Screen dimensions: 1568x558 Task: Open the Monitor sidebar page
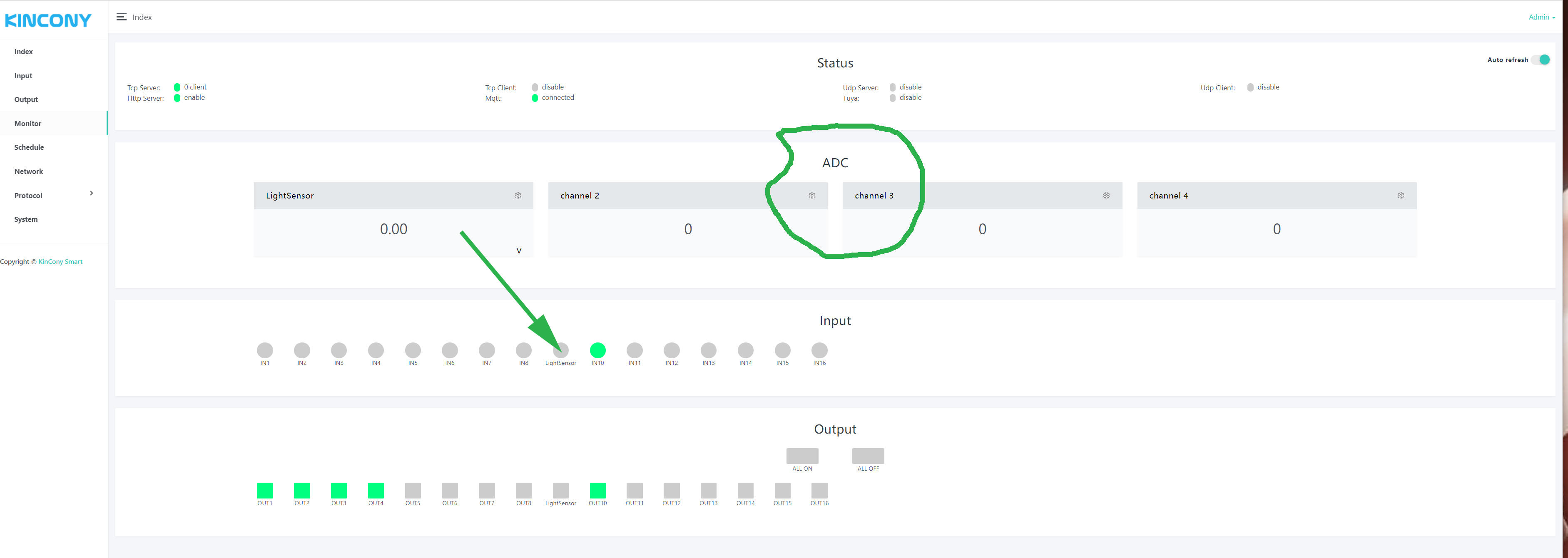pos(28,124)
